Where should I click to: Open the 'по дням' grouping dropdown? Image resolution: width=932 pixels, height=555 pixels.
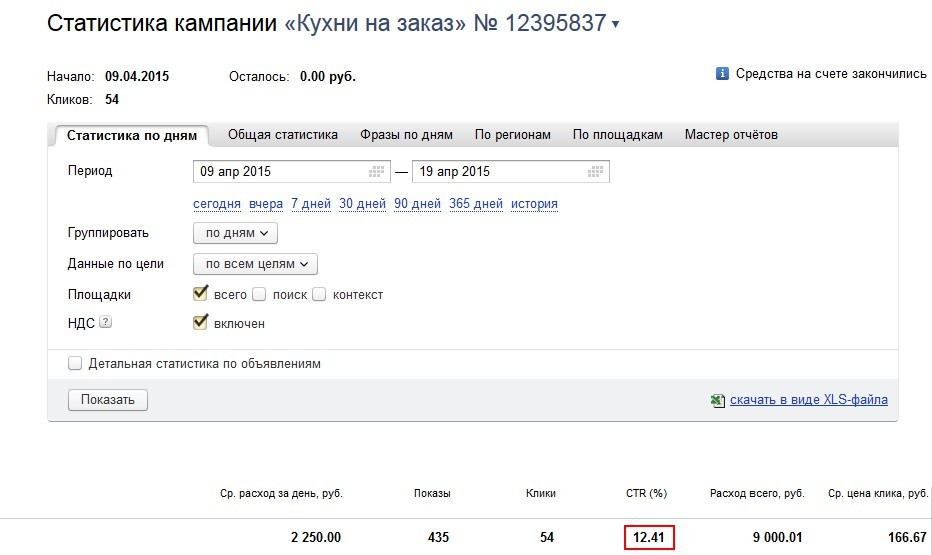[x=235, y=233]
